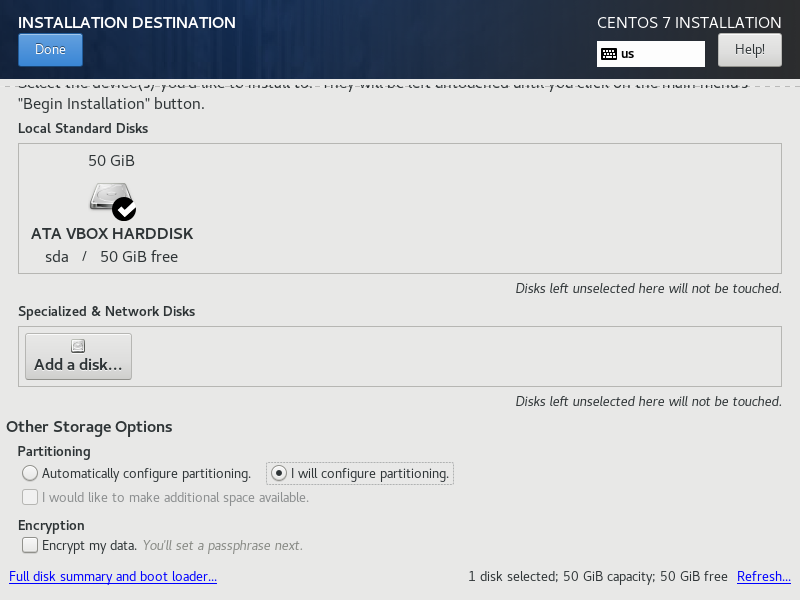Click the small disk icon on Add a disk
The width and height of the screenshot is (800, 600).
(78, 346)
